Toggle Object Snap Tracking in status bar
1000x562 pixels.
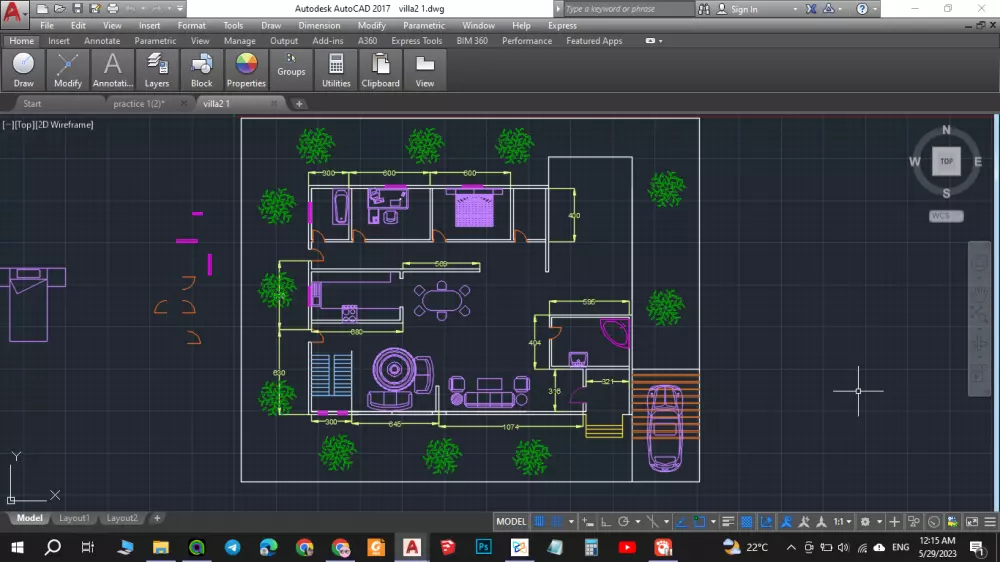click(680, 522)
